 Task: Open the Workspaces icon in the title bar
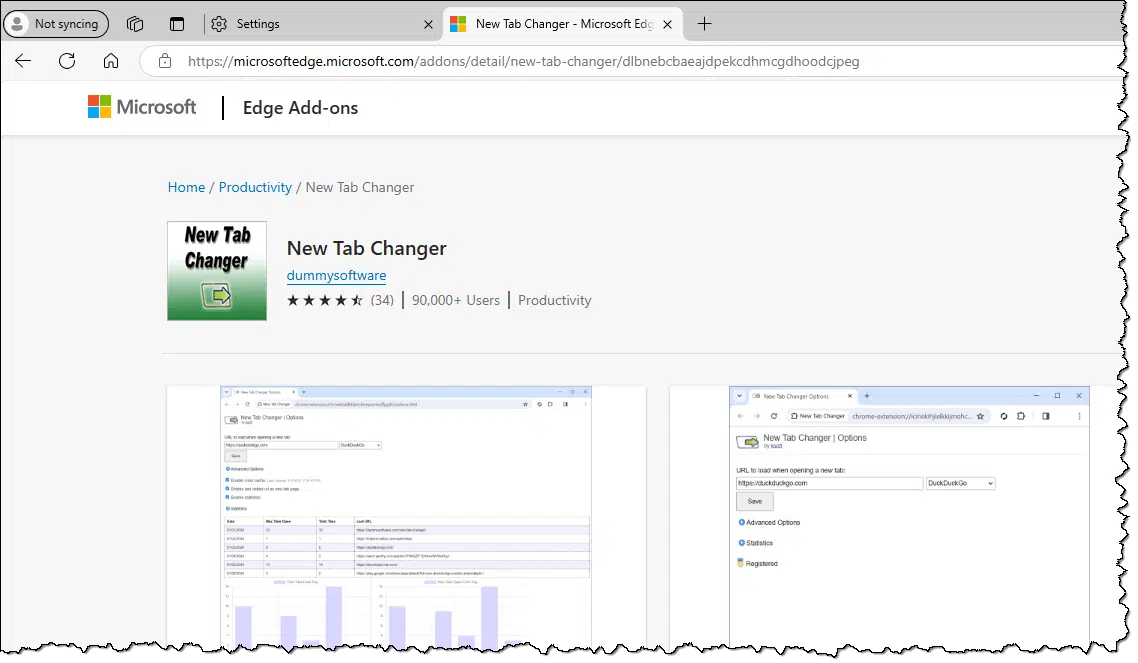tap(135, 24)
